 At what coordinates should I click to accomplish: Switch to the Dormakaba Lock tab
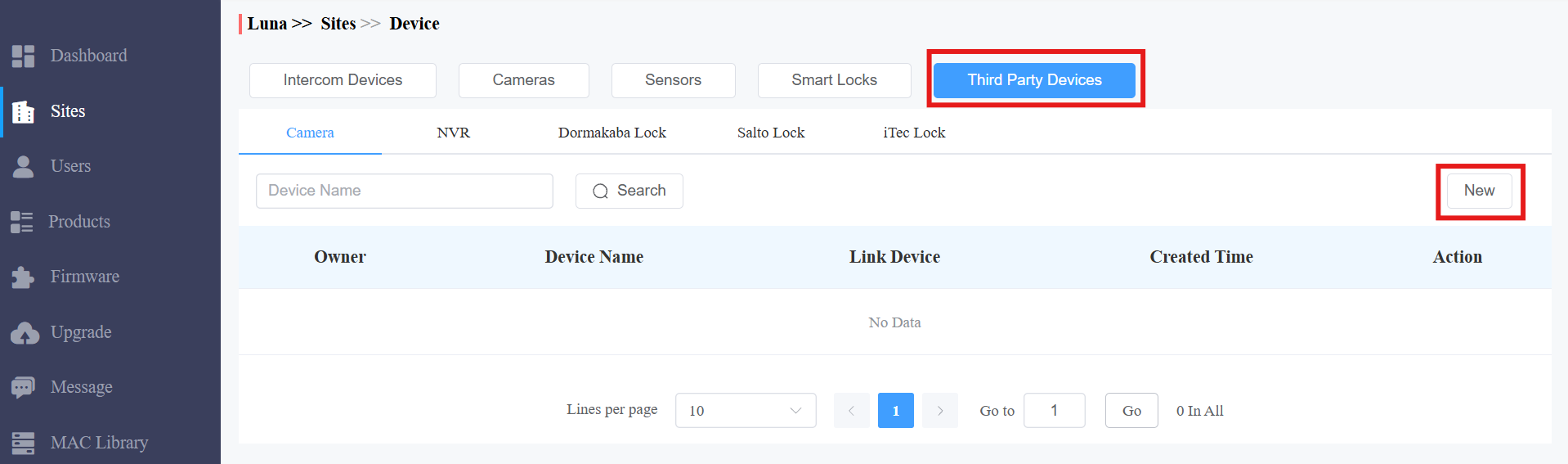click(x=612, y=133)
